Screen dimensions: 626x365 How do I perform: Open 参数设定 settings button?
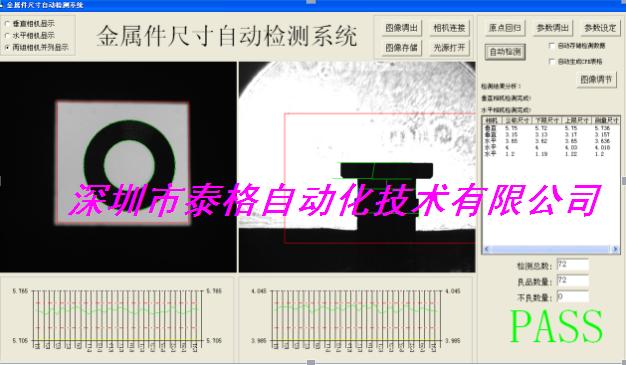click(600, 28)
